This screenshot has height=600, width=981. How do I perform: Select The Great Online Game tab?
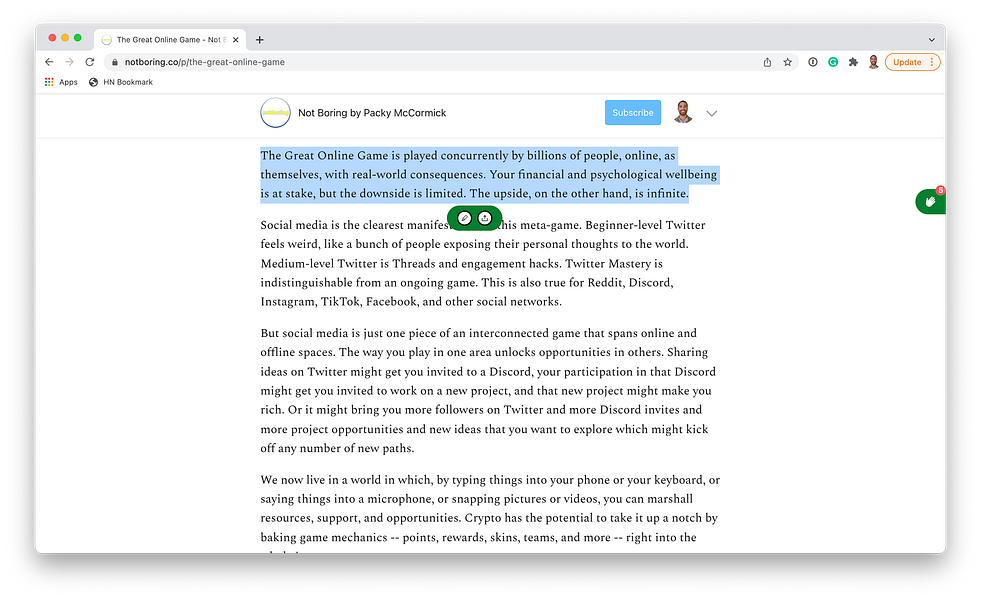tap(170, 39)
